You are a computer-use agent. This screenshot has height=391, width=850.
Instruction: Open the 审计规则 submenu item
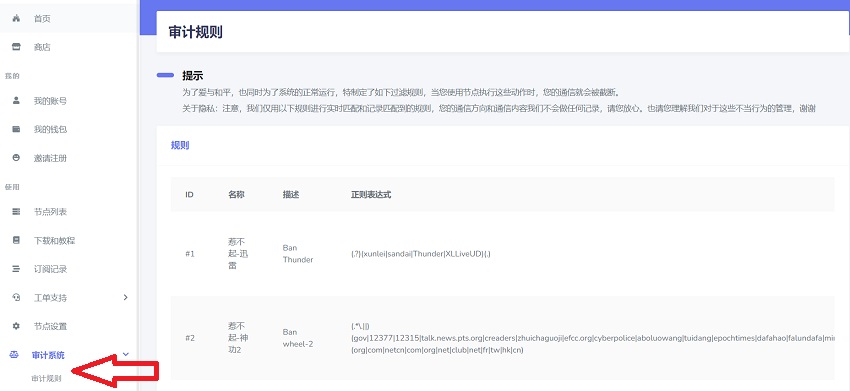[47, 379]
